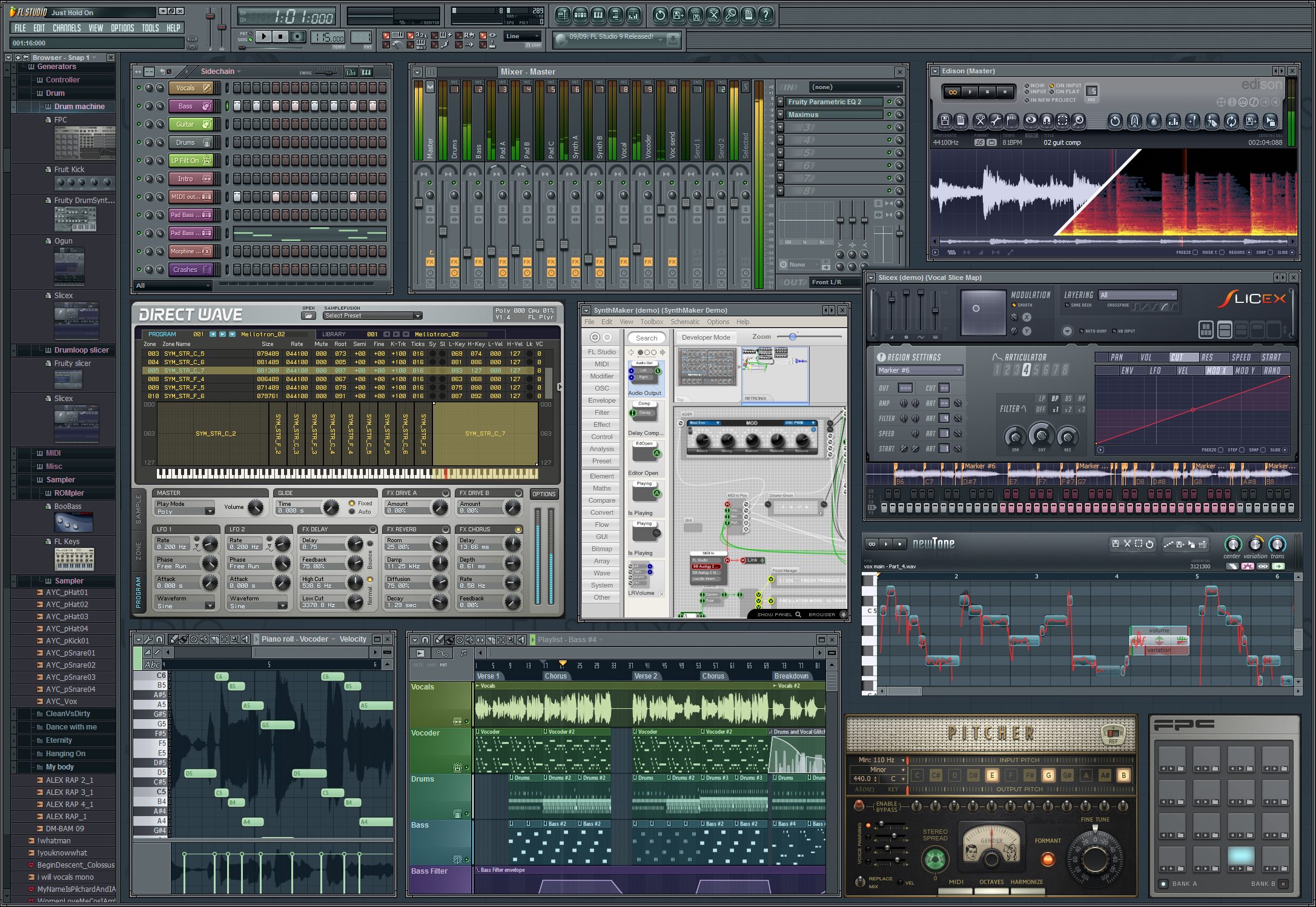Open DirectWave Select Preset dropdown
Image resolution: width=1316 pixels, height=907 pixels.
click(372, 316)
